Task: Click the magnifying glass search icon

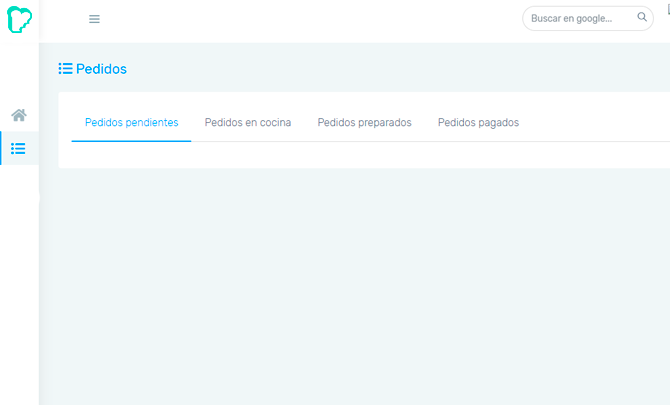Action: pyautogui.click(x=642, y=18)
